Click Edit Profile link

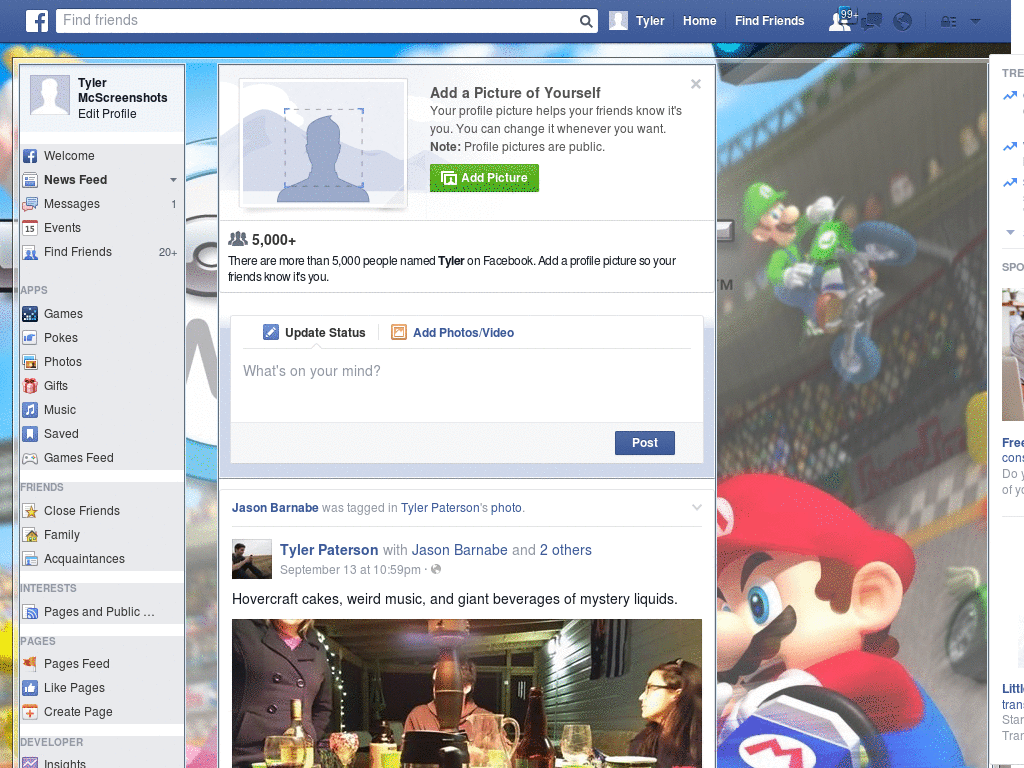coord(107,114)
